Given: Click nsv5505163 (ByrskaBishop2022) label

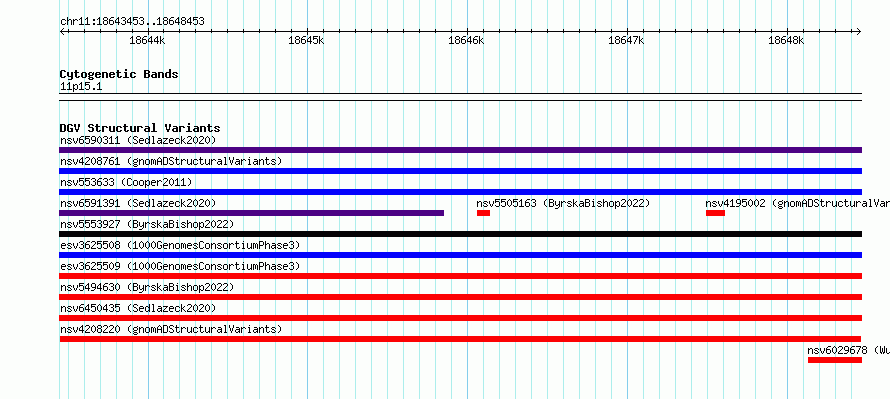Looking at the screenshot, I should tap(563, 203).
